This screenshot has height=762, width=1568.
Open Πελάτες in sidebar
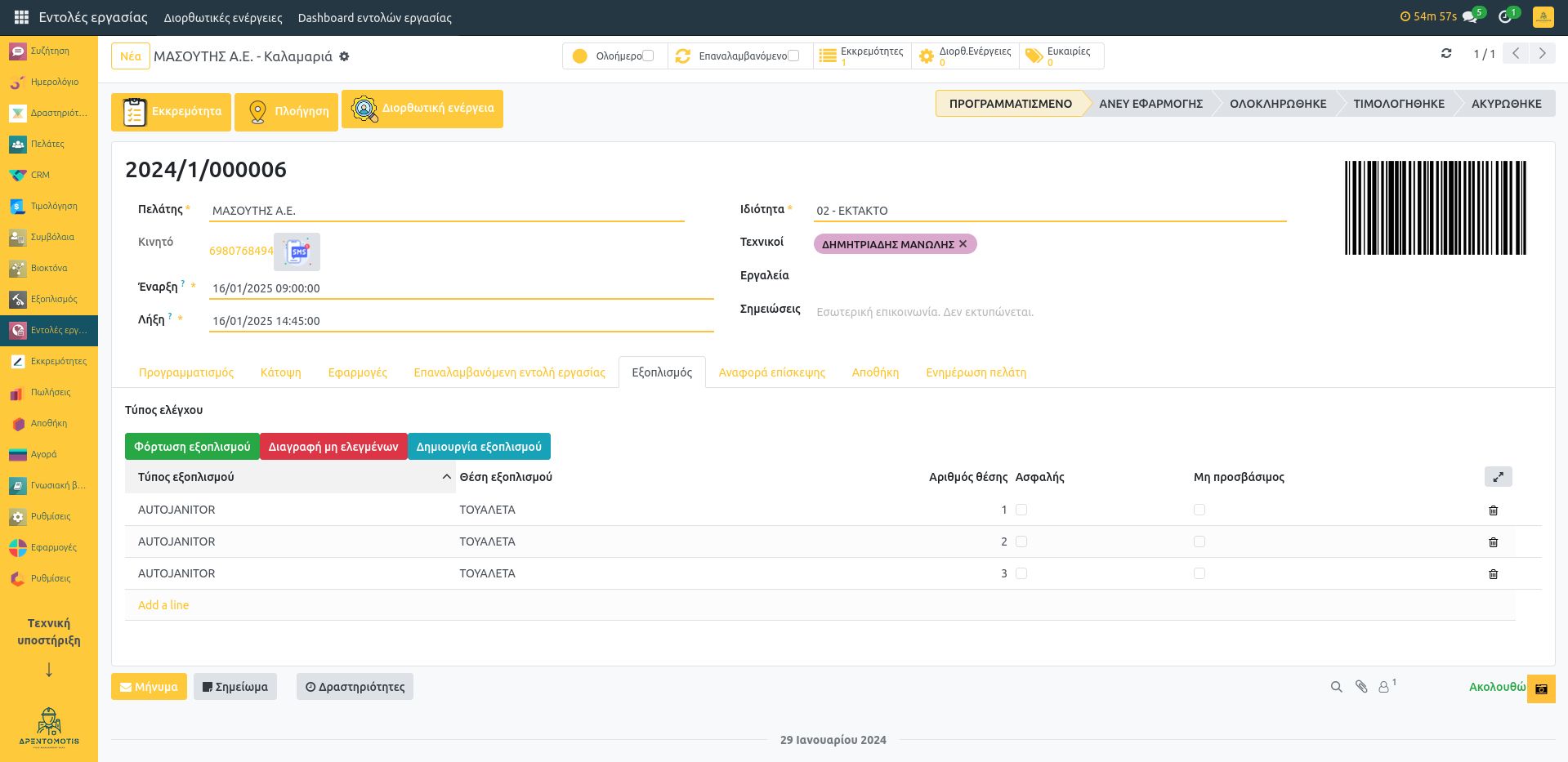pyautogui.click(x=49, y=144)
